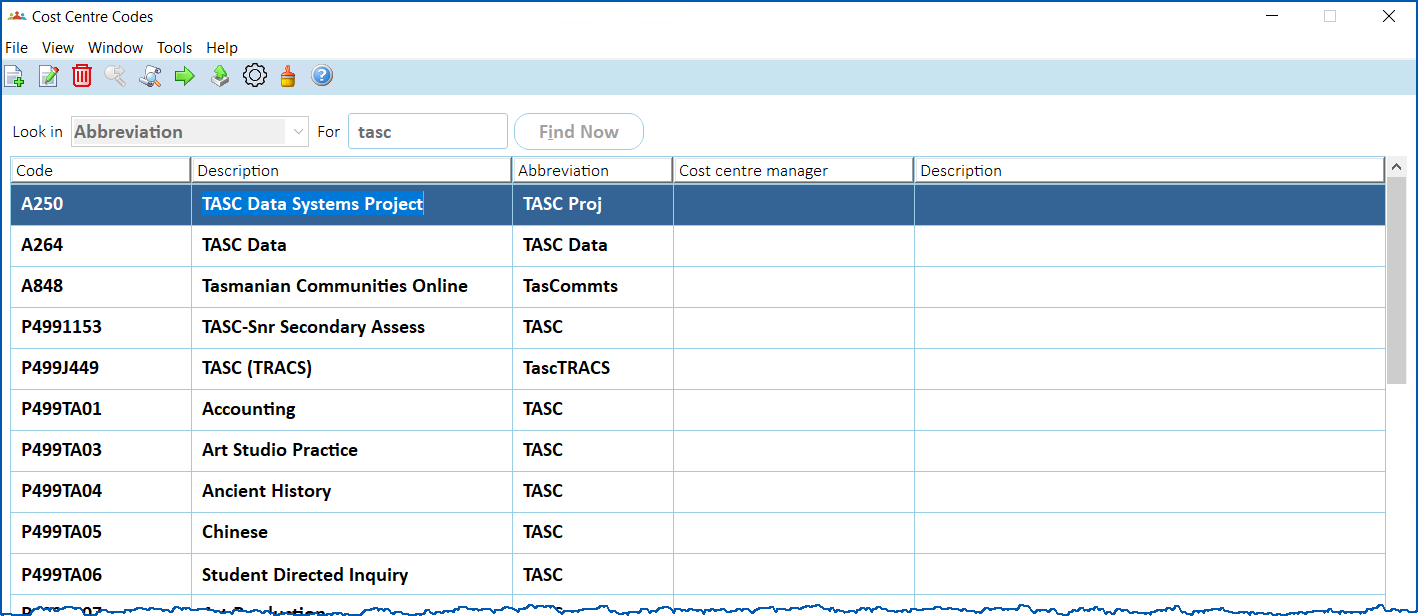
Task: Open the Tools menu
Action: (x=175, y=48)
